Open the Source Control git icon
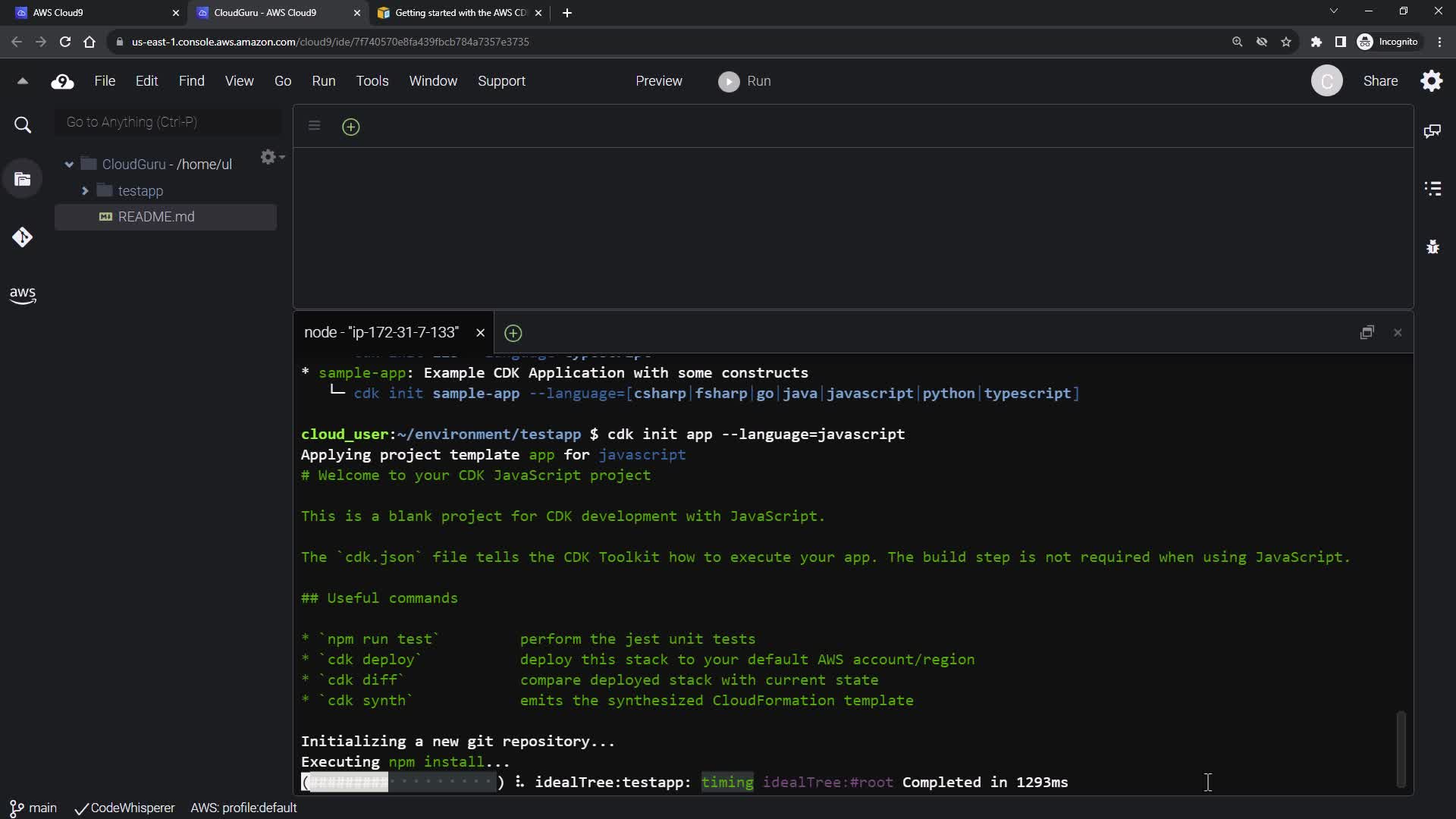Viewport: 1456px width, 819px height. tap(23, 237)
